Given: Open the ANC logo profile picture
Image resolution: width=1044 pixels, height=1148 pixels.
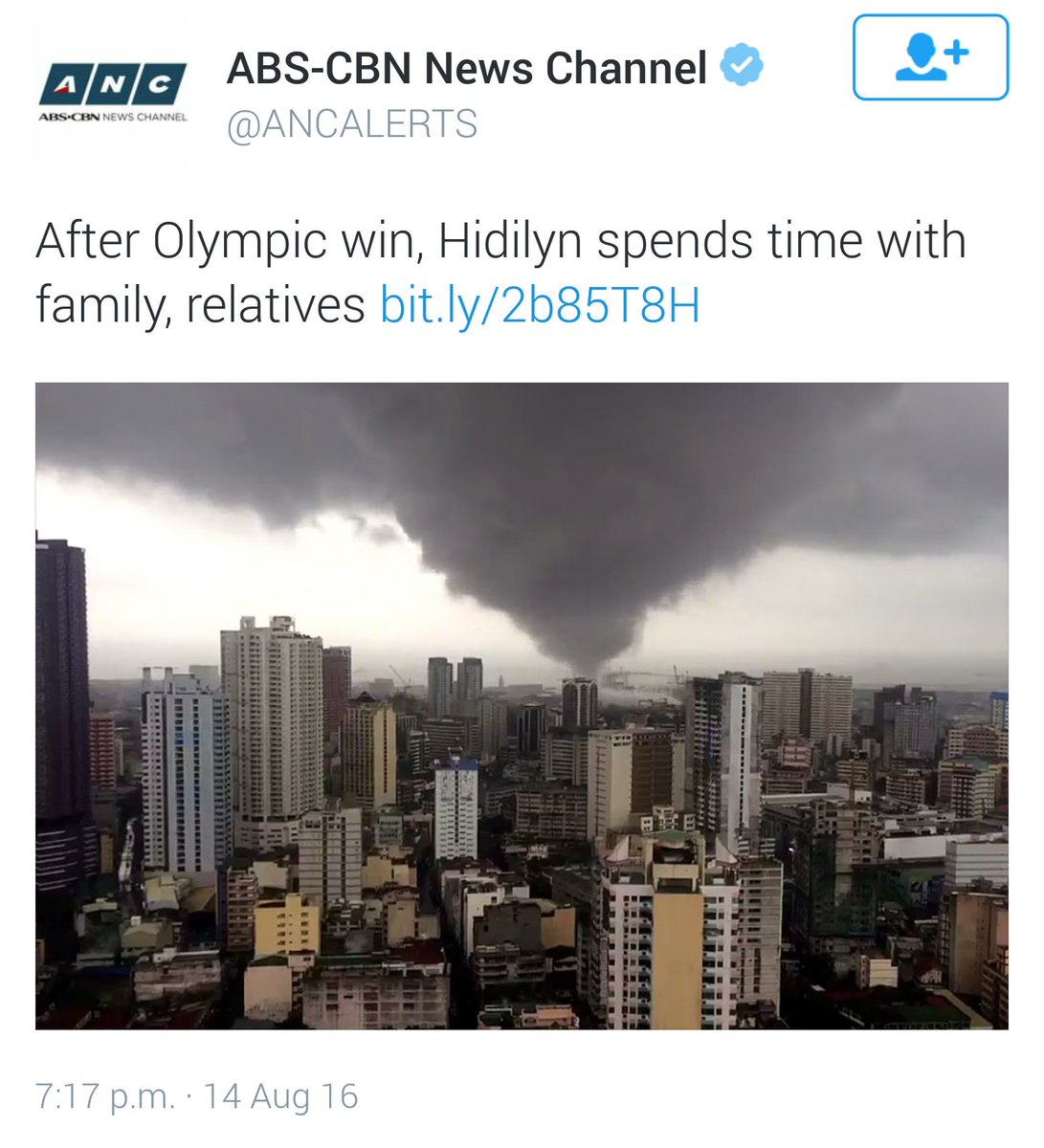Looking at the screenshot, I should [112, 94].
